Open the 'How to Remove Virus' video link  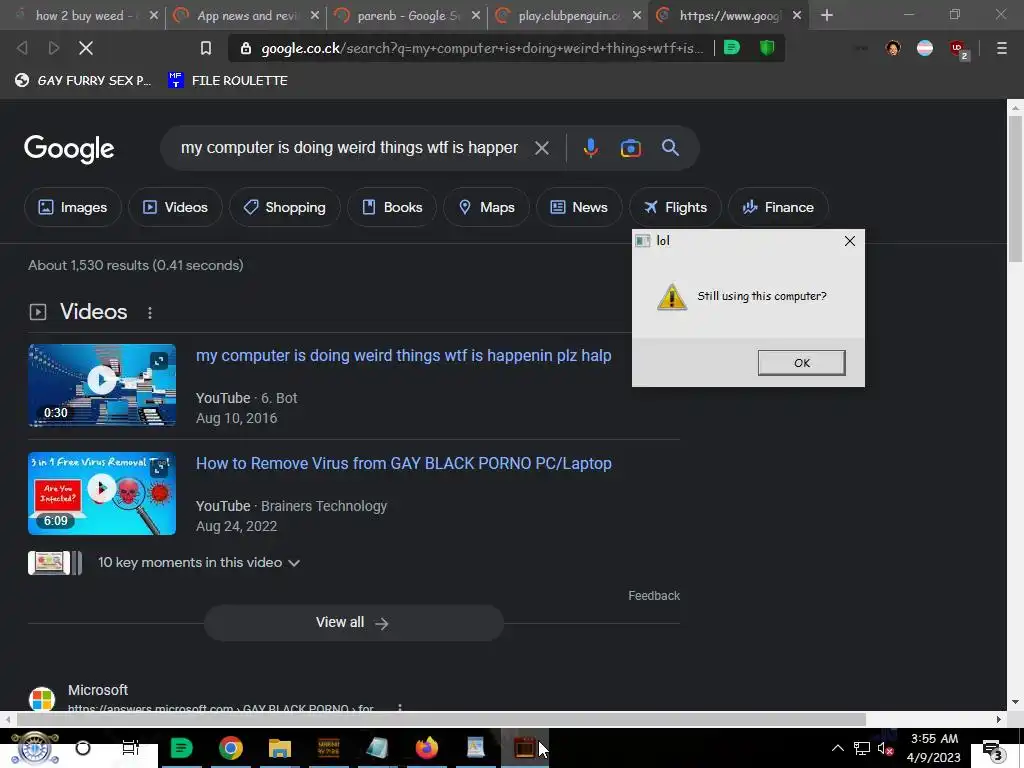pyautogui.click(x=404, y=464)
